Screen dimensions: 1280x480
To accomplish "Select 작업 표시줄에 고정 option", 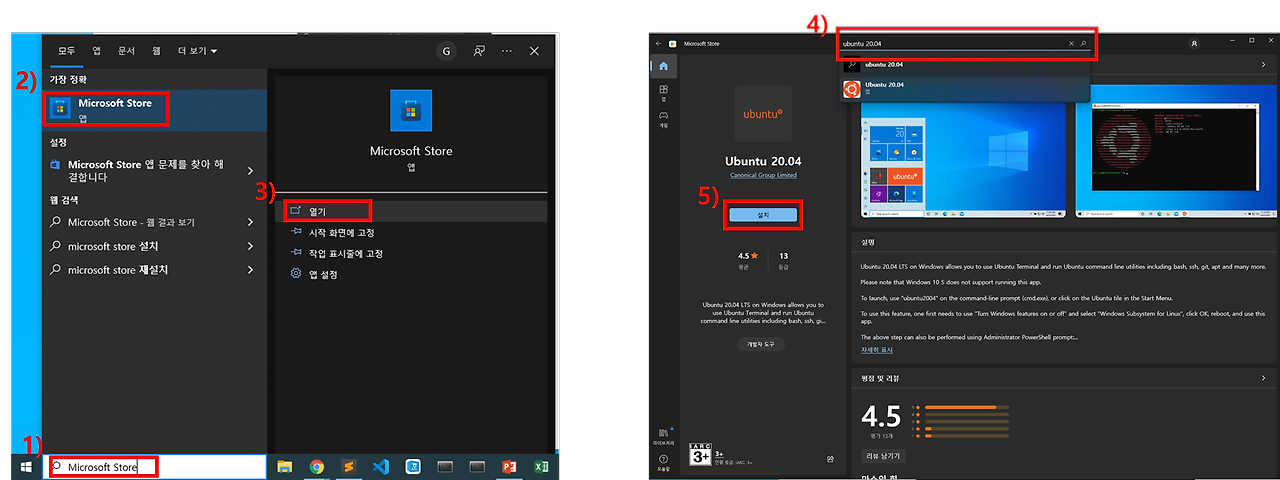I will (346, 254).
